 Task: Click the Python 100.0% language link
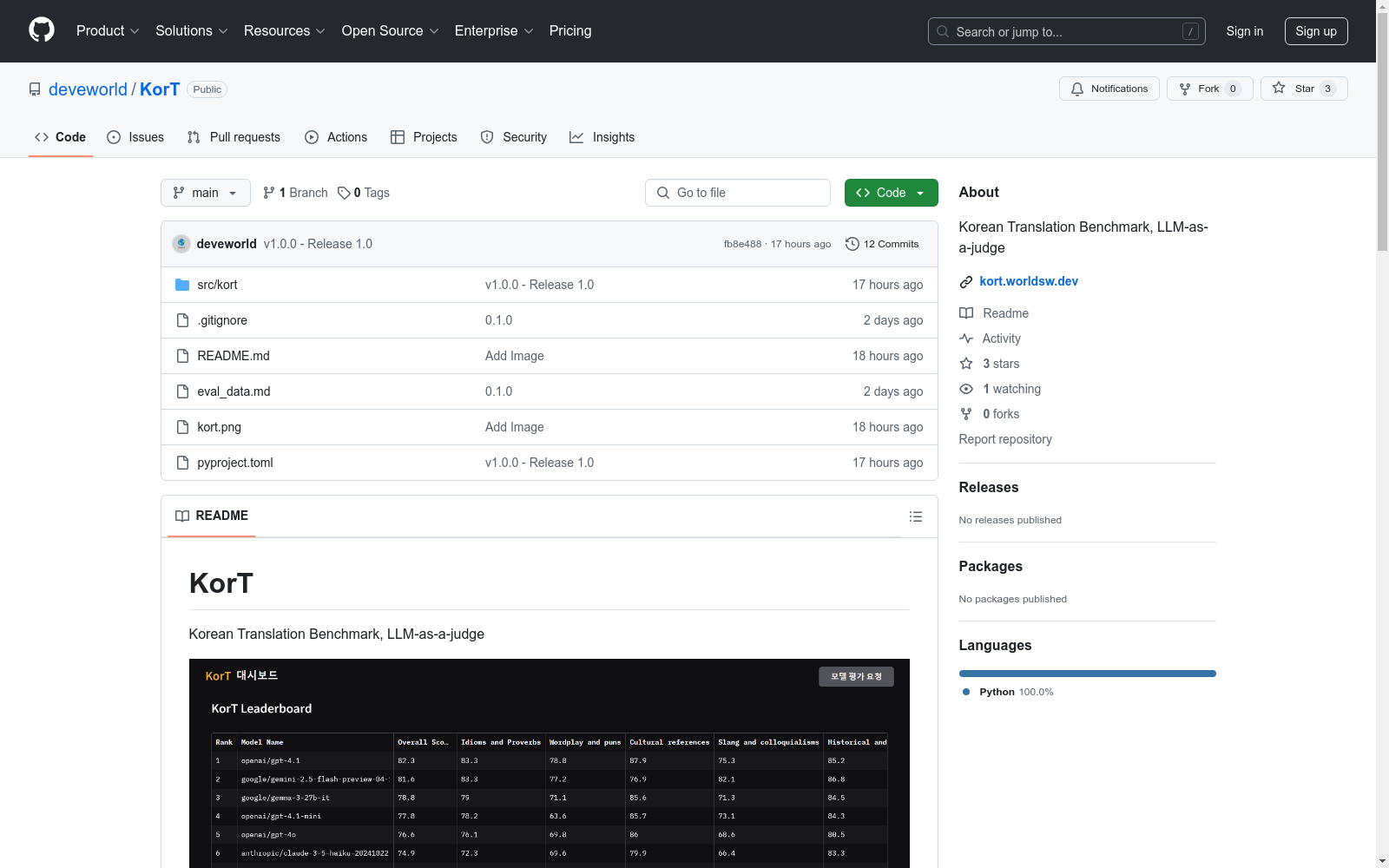1008,692
